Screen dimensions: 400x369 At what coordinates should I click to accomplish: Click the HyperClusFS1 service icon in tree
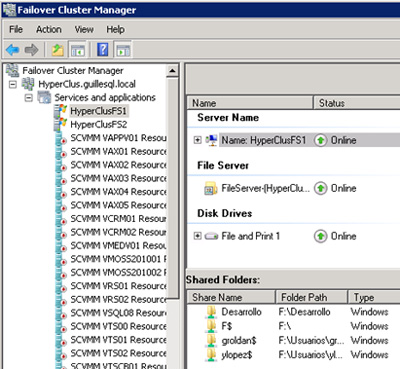coord(61,111)
